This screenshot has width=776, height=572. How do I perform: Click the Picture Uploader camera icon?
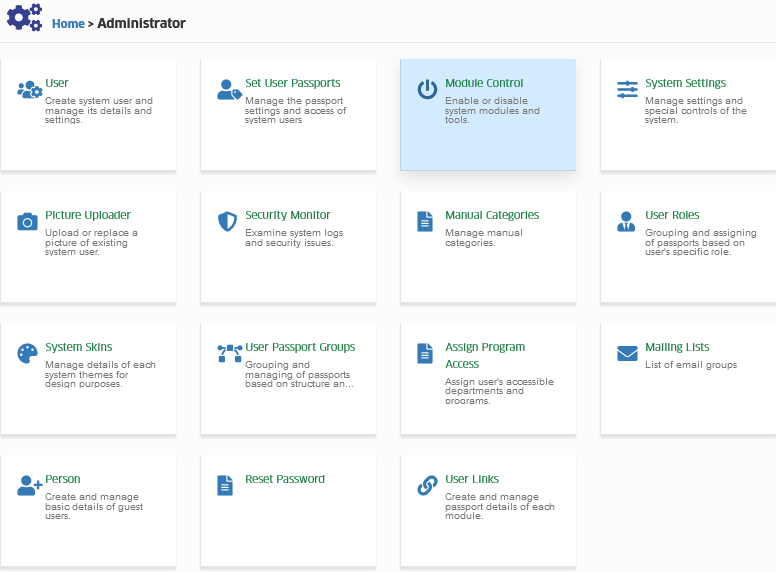[27, 222]
